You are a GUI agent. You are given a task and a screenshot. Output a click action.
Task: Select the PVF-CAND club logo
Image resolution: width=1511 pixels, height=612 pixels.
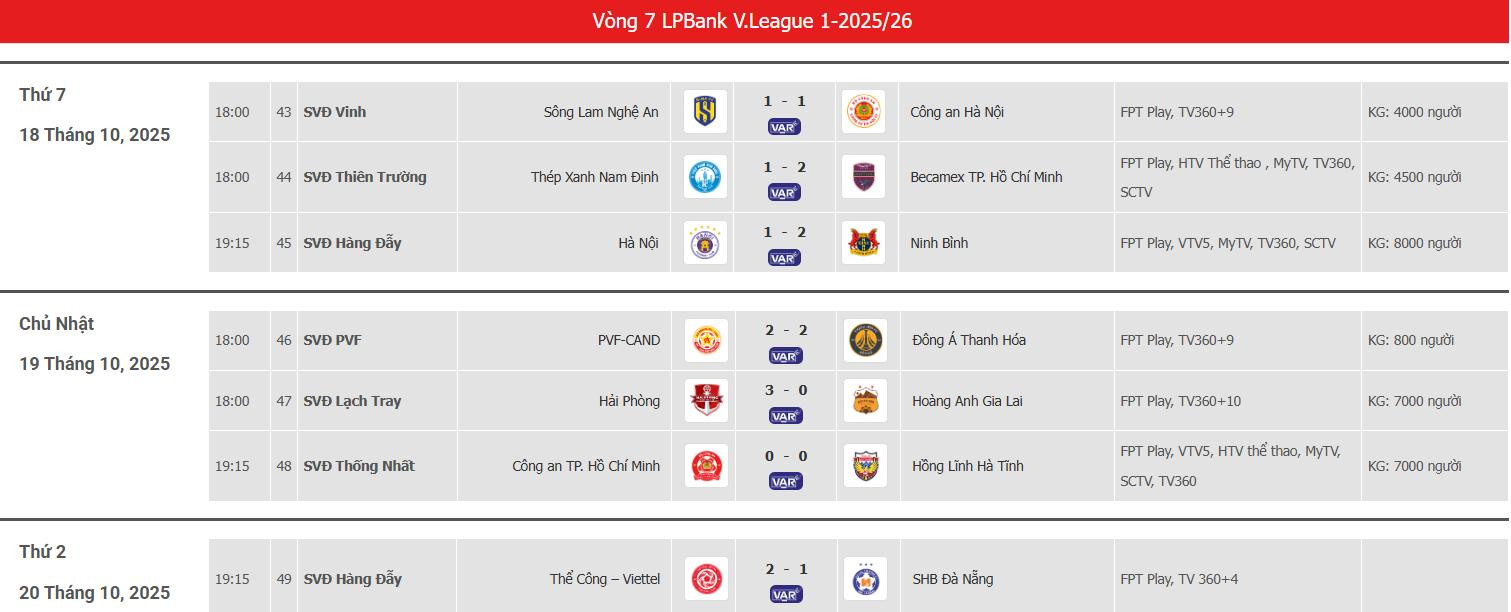tap(705, 340)
